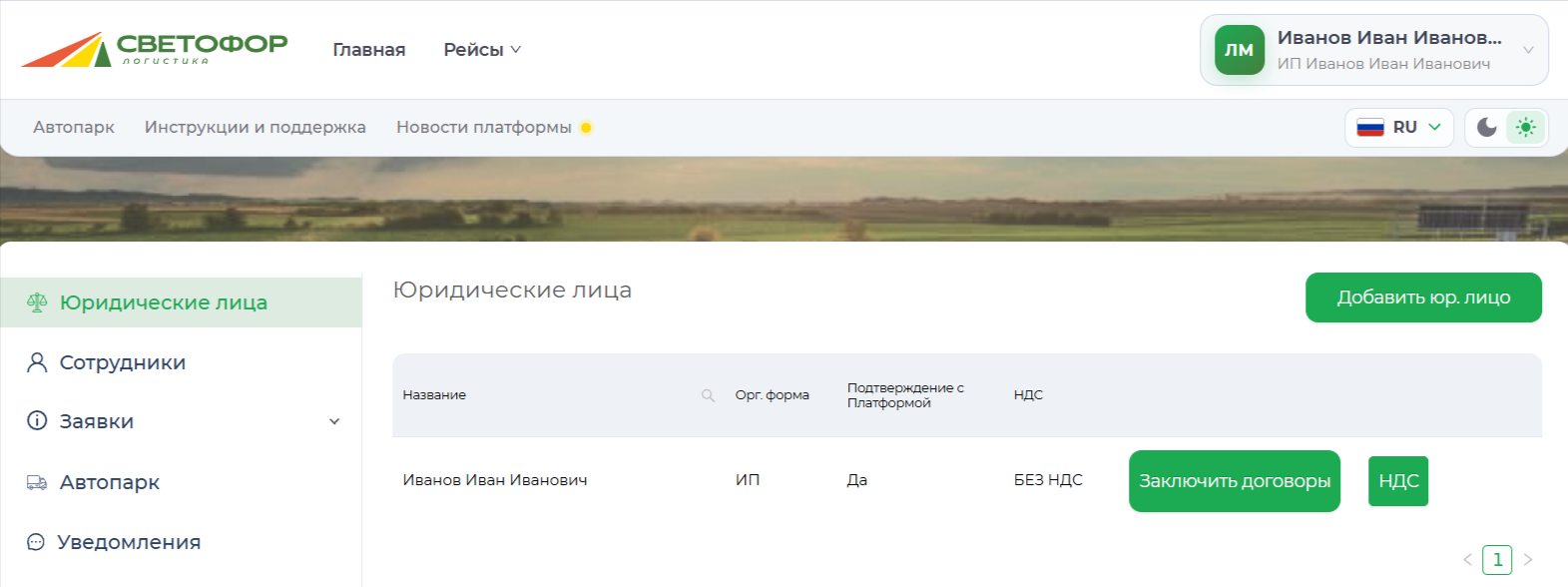Viewport: 1568px width, 587px height.
Task: Expand the Заявки sidebar section
Action: 335,421
